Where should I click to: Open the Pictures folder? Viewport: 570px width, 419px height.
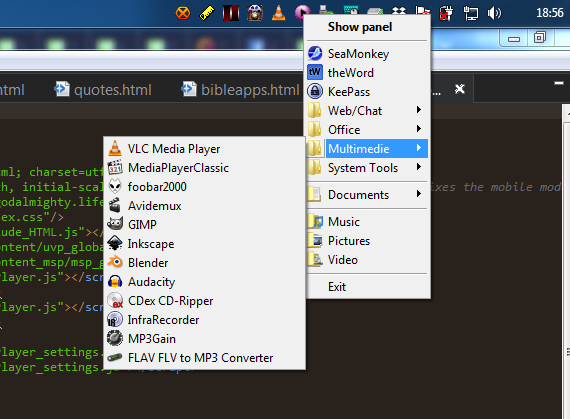pos(367,241)
